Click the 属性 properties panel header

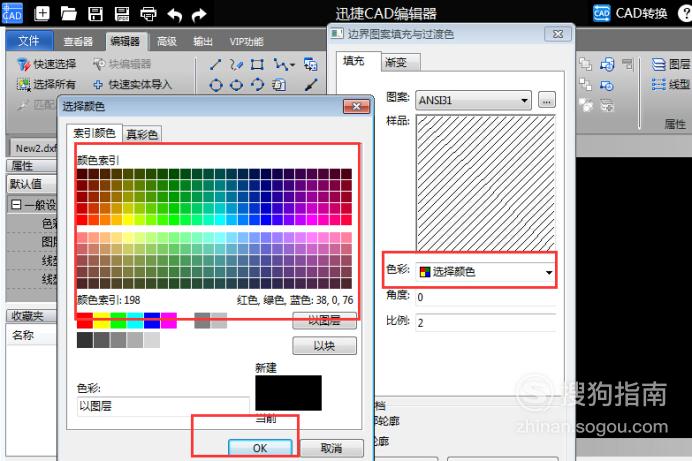pyautogui.click(x=31, y=166)
